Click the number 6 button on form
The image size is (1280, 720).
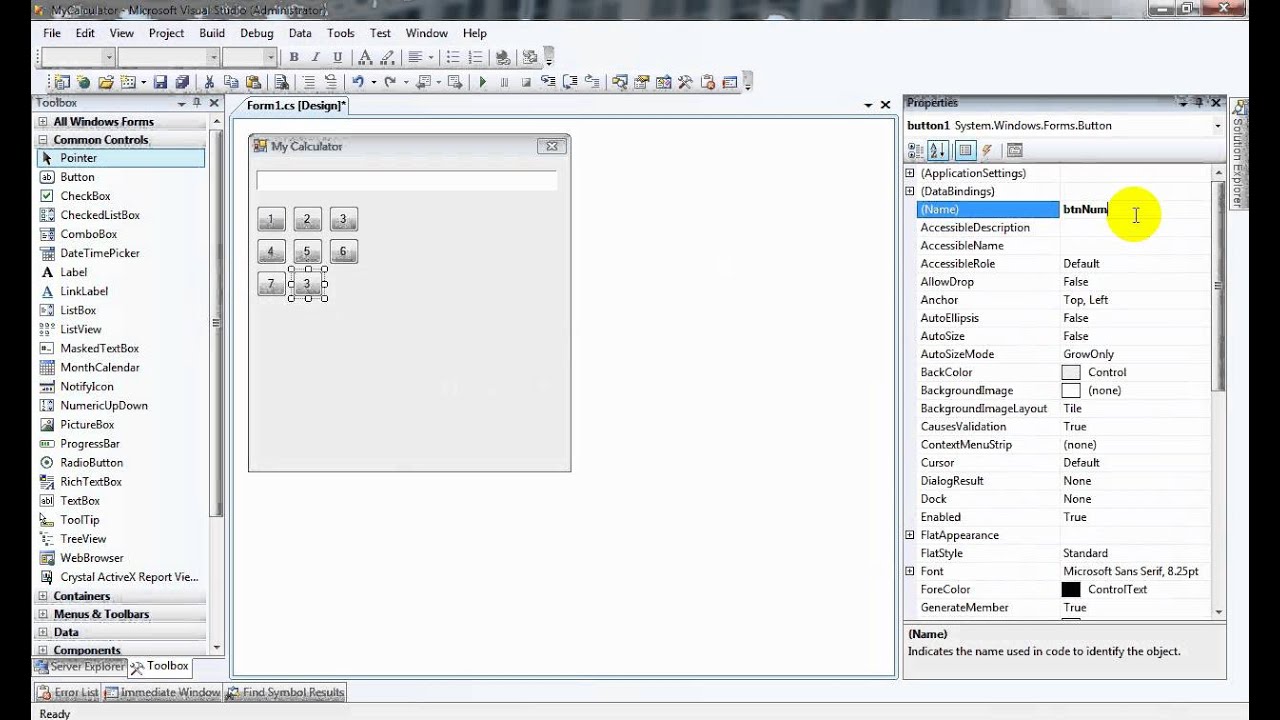(x=343, y=251)
